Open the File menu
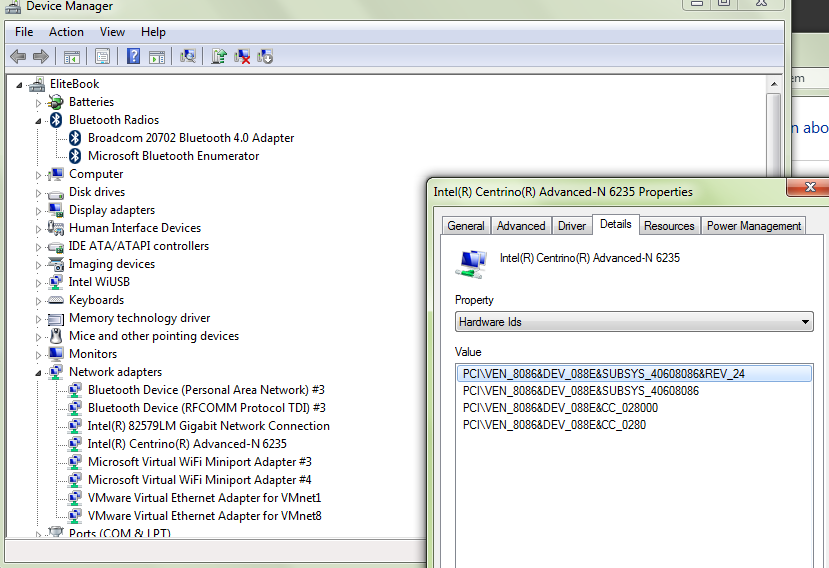 click(x=24, y=32)
